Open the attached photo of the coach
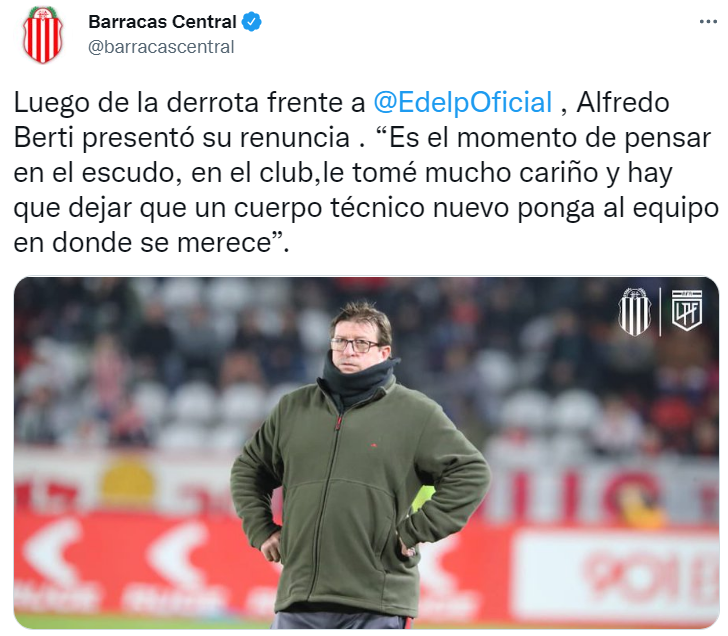Viewport: 728px width, 636px height. coord(366,453)
